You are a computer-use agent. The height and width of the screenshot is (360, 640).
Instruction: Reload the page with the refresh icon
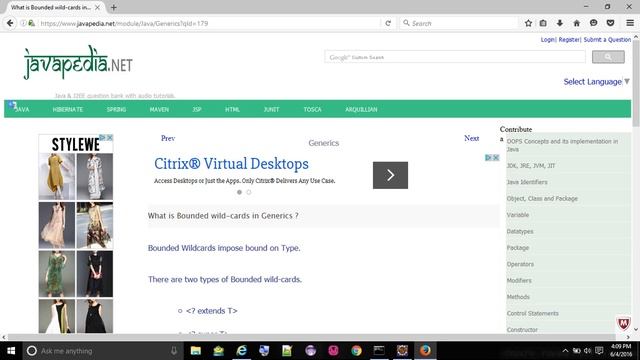[388, 23]
